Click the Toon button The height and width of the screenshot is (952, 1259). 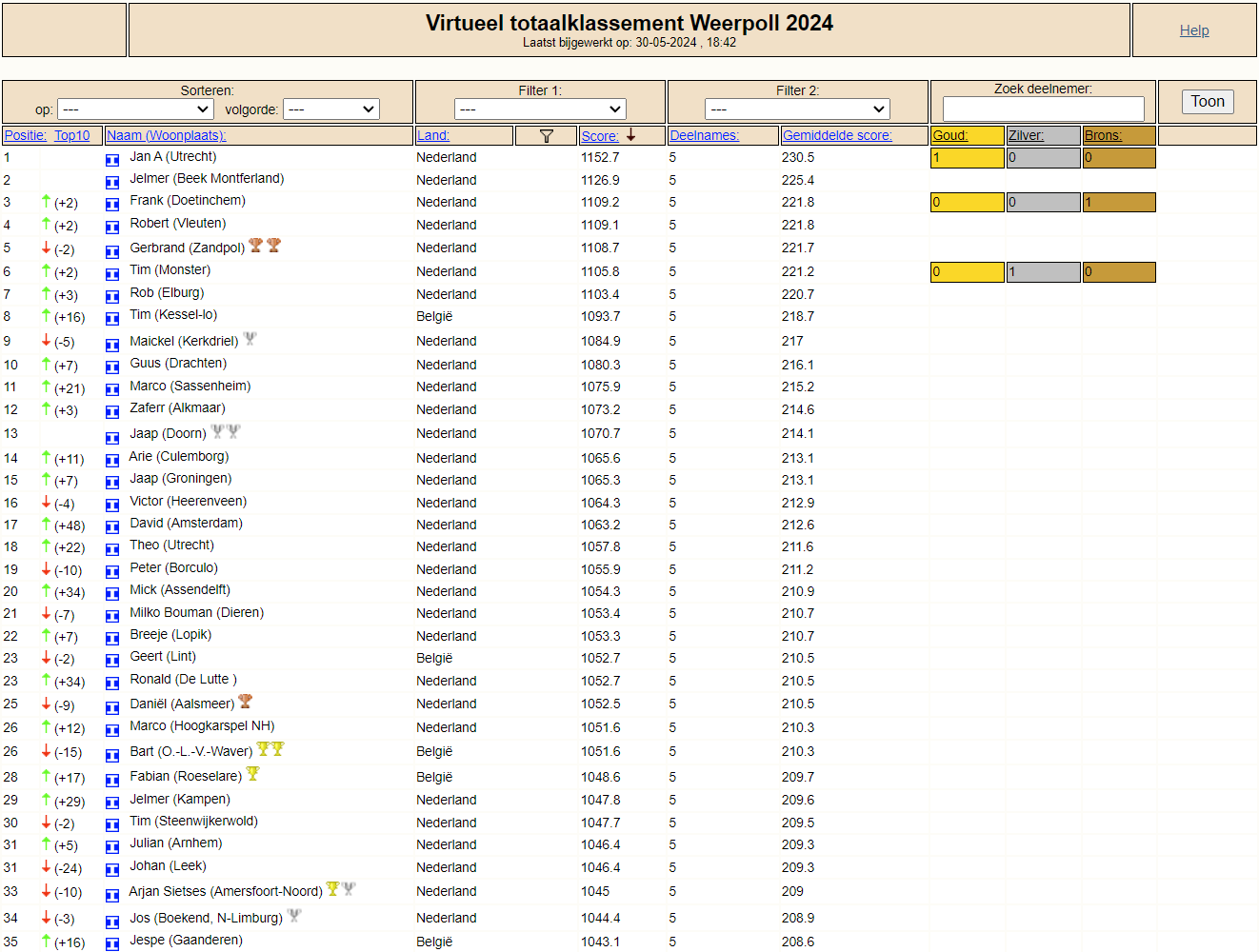(1208, 102)
